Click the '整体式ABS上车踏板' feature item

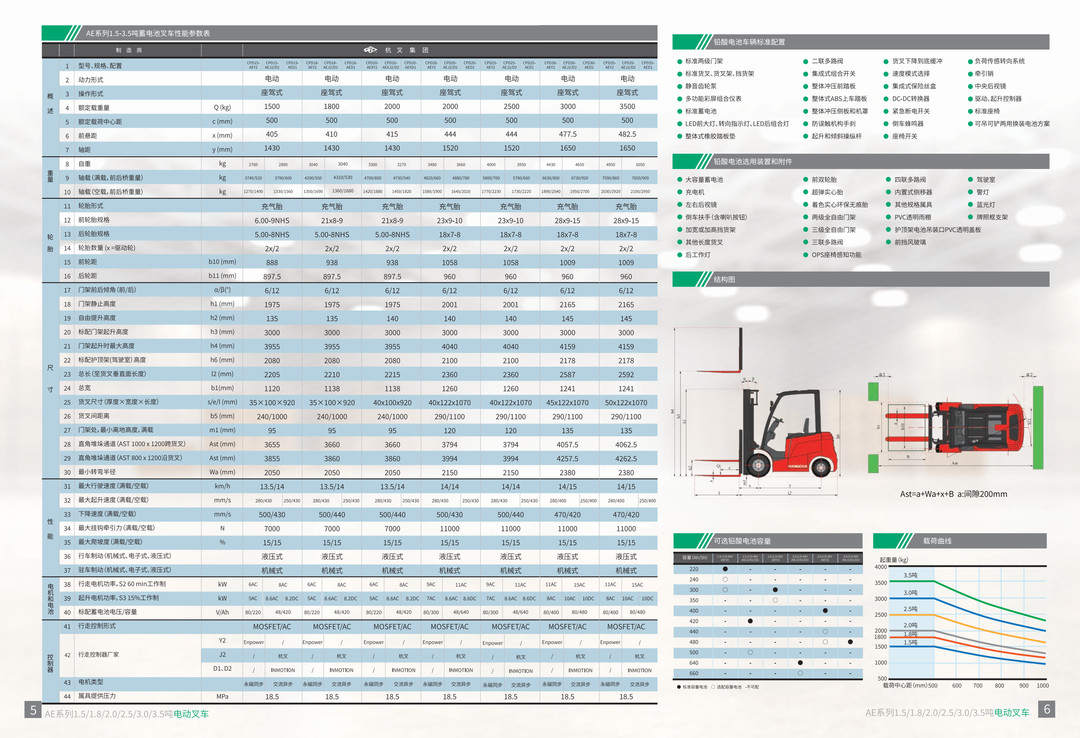click(839, 99)
